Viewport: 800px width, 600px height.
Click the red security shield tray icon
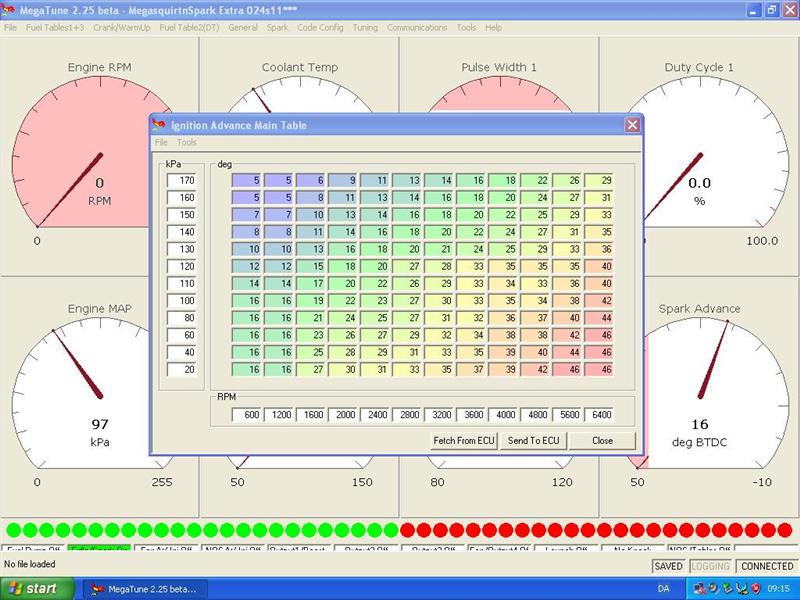pyautogui.click(x=756, y=589)
